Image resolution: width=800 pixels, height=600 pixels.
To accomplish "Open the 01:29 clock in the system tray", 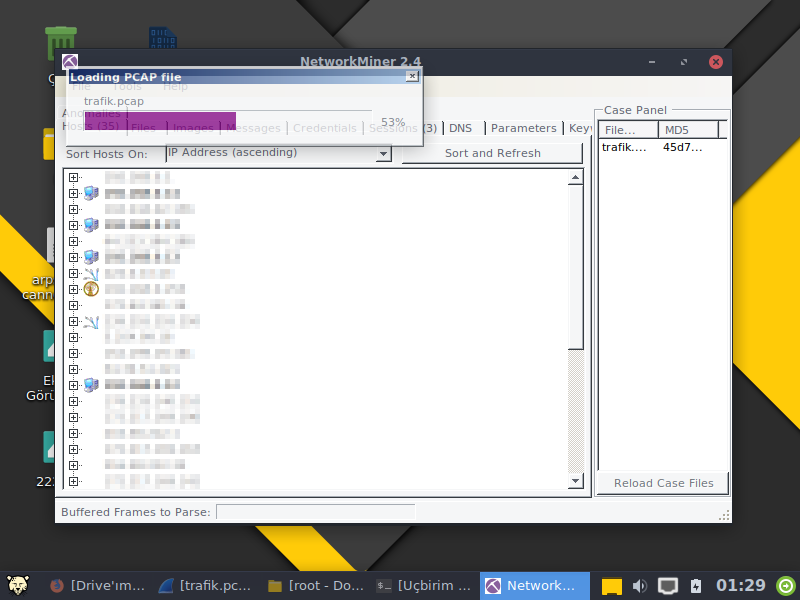I will click(740, 585).
